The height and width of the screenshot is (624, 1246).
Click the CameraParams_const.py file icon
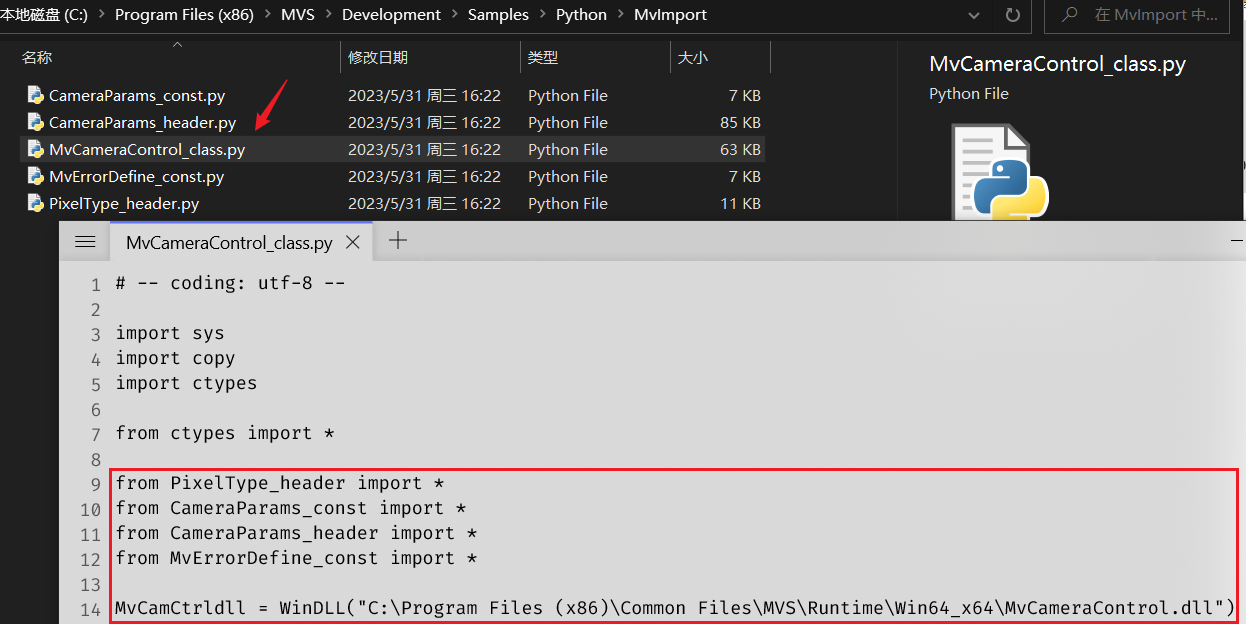(x=36, y=96)
